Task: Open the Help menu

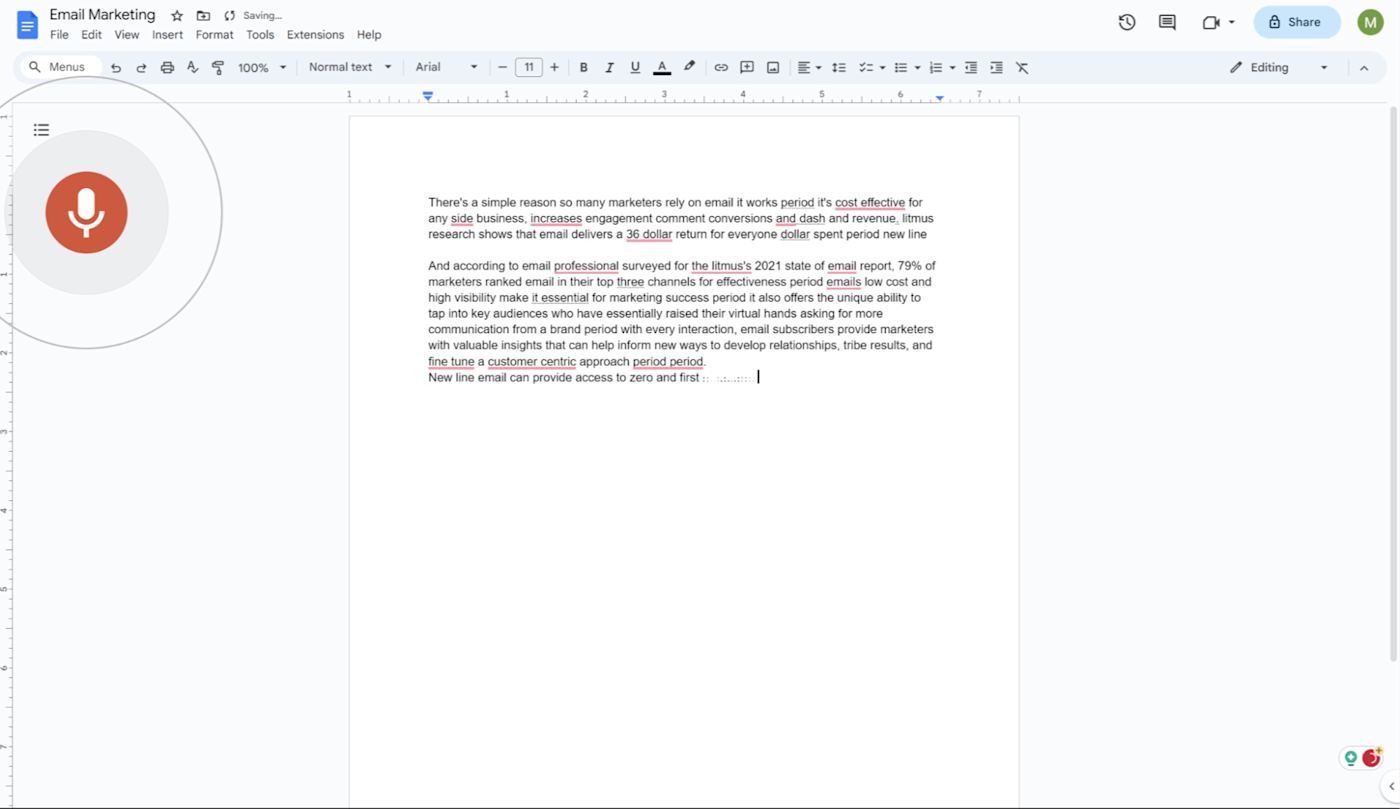Action: [369, 35]
